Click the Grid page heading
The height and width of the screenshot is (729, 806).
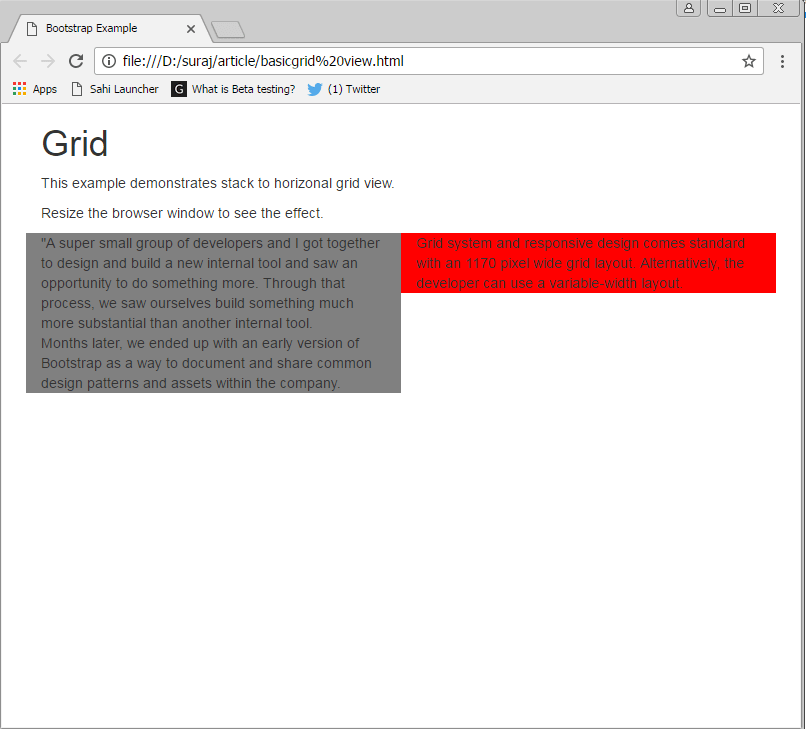point(75,143)
